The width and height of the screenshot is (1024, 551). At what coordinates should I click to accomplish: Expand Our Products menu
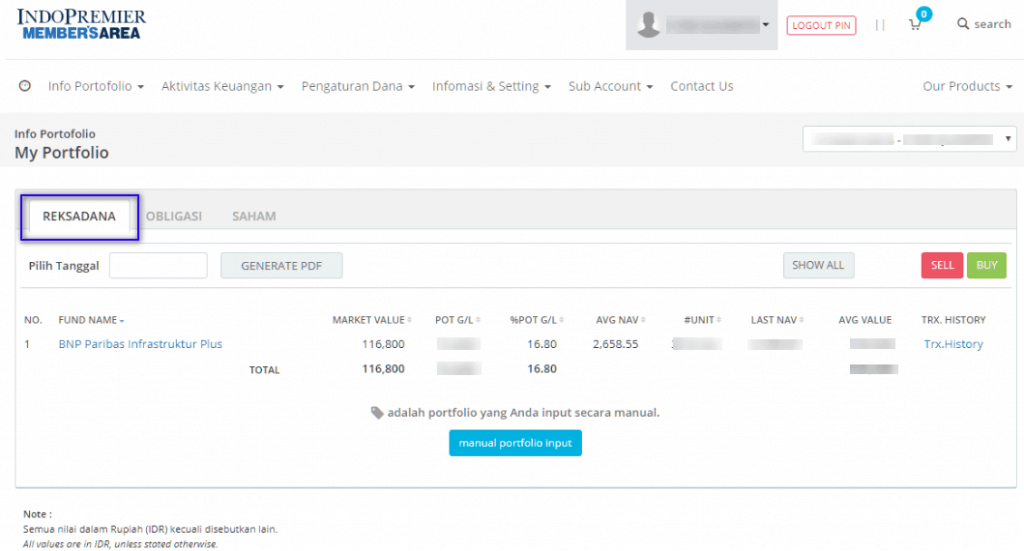pyautogui.click(x=967, y=86)
